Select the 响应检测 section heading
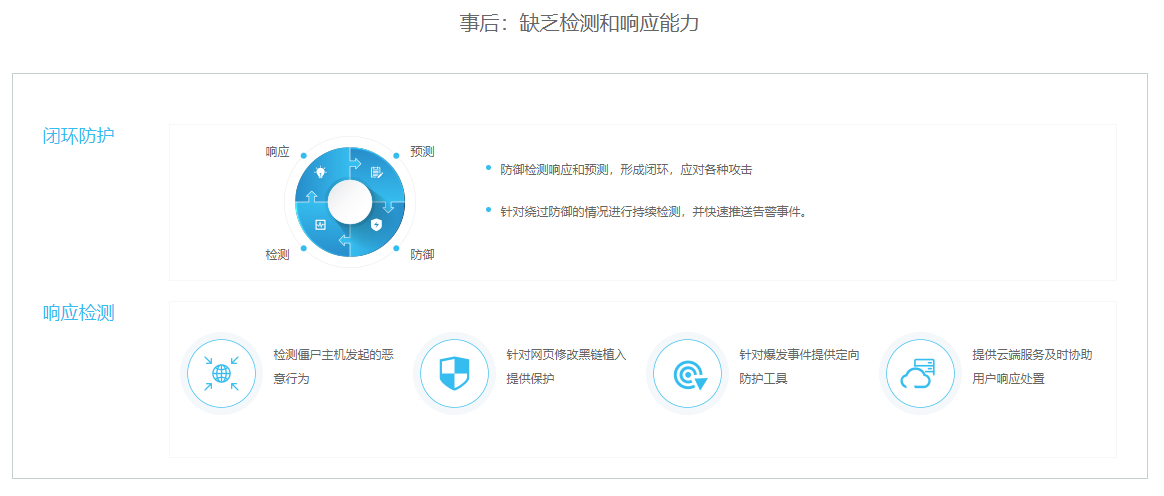The height and width of the screenshot is (496, 1164). [78, 313]
